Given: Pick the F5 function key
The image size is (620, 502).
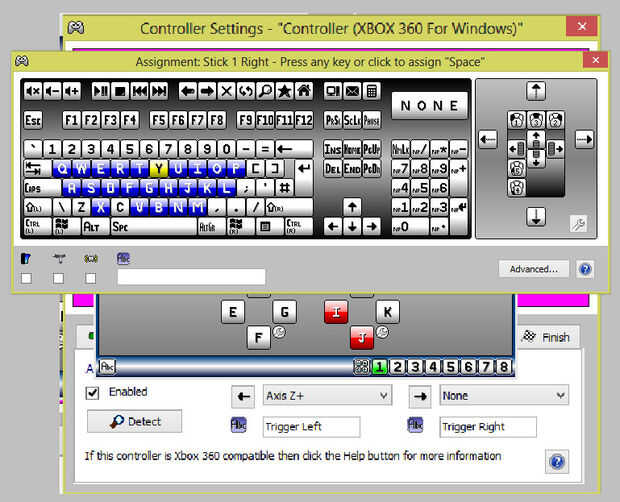Looking at the screenshot, I should (x=159, y=120).
